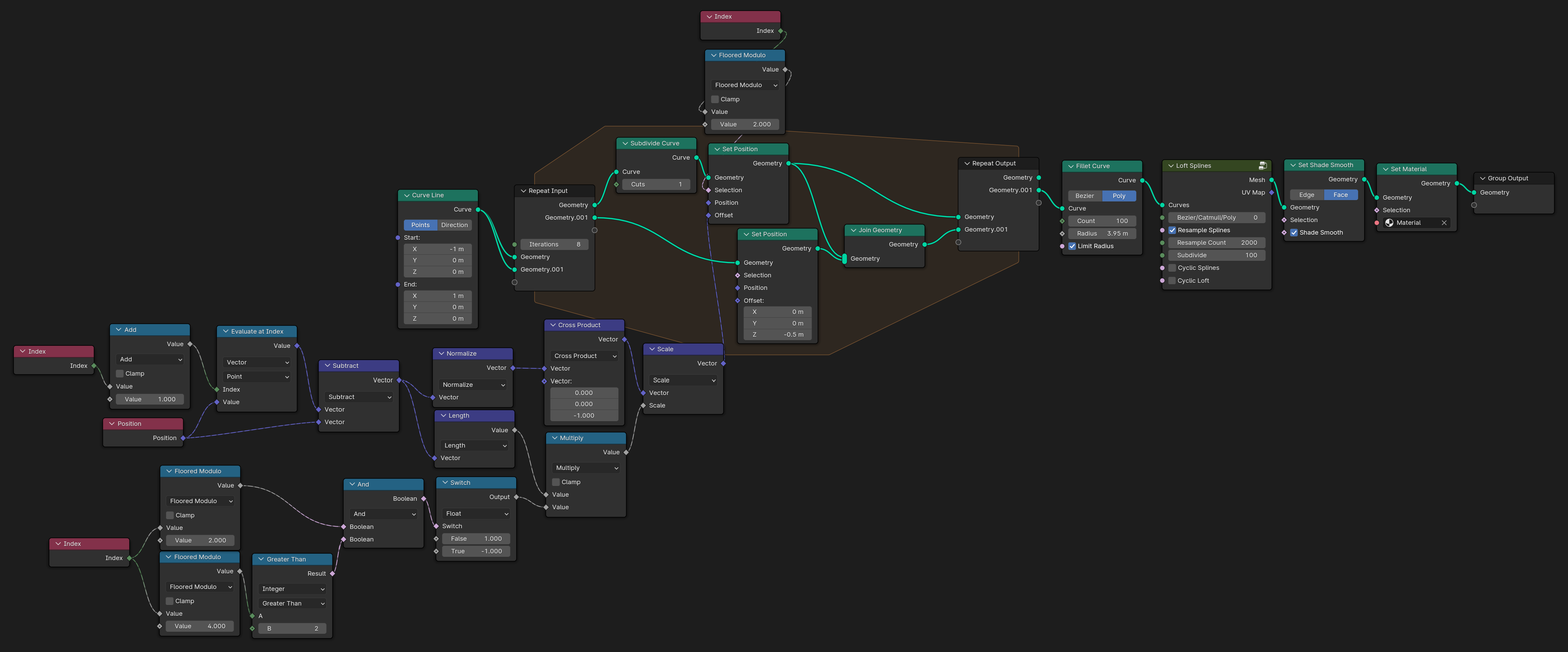The height and width of the screenshot is (652, 1568).
Task: Click the material sphere icon in Set Material
Action: click(x=1389, y=223)
